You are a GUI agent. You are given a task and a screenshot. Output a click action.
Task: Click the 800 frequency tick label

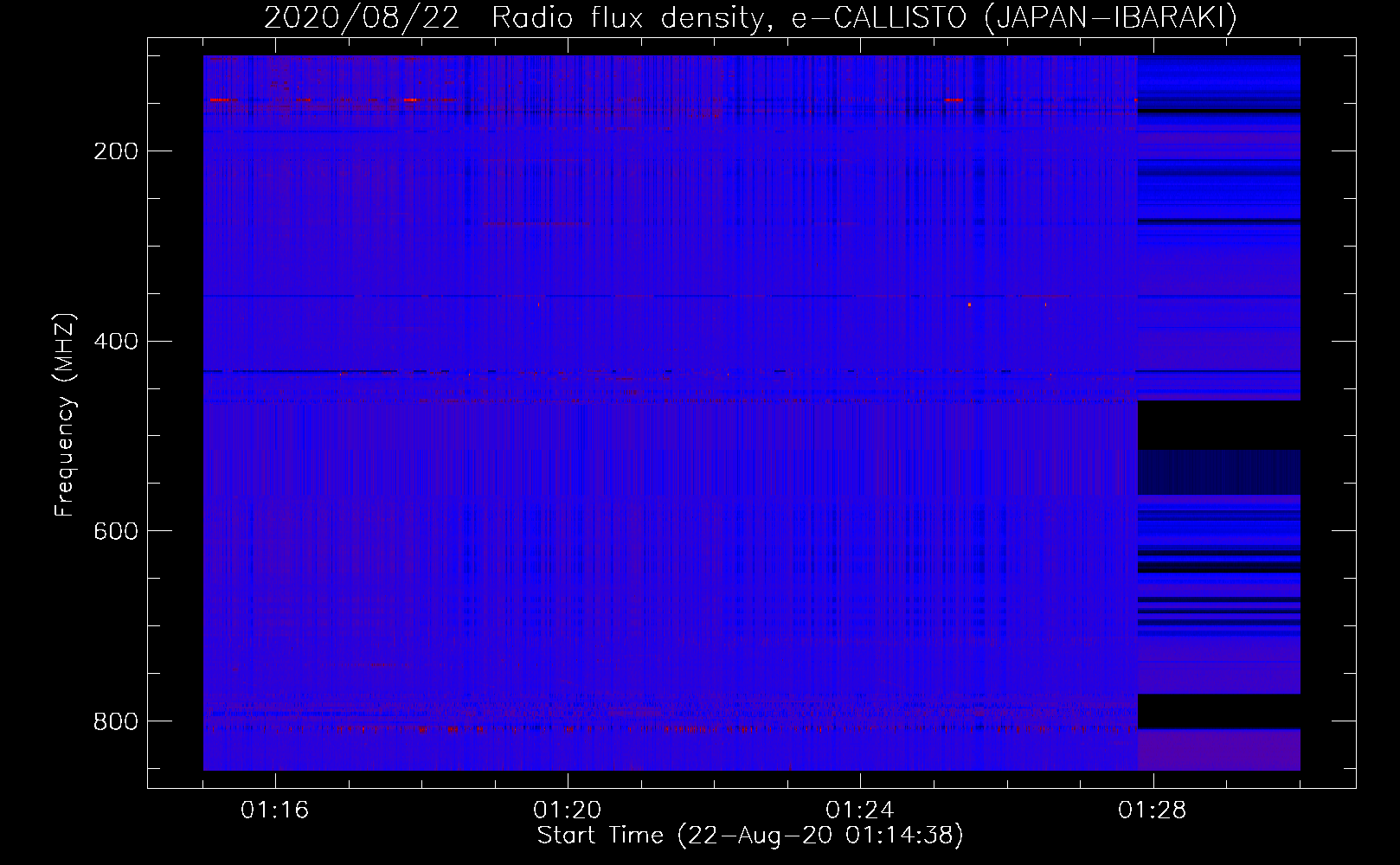116,721
